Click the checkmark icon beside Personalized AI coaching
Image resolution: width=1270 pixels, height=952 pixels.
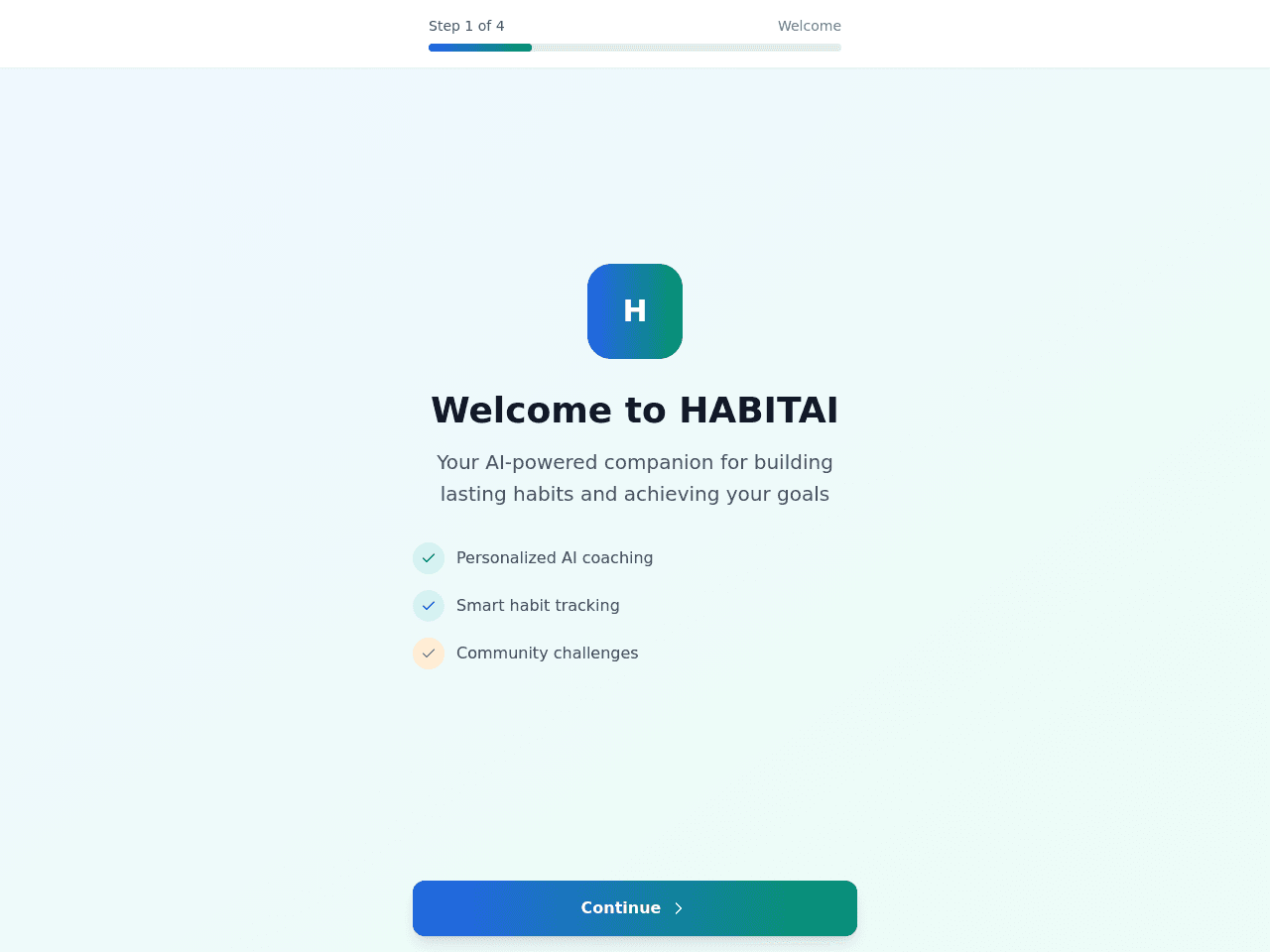[x=429, y=558]
